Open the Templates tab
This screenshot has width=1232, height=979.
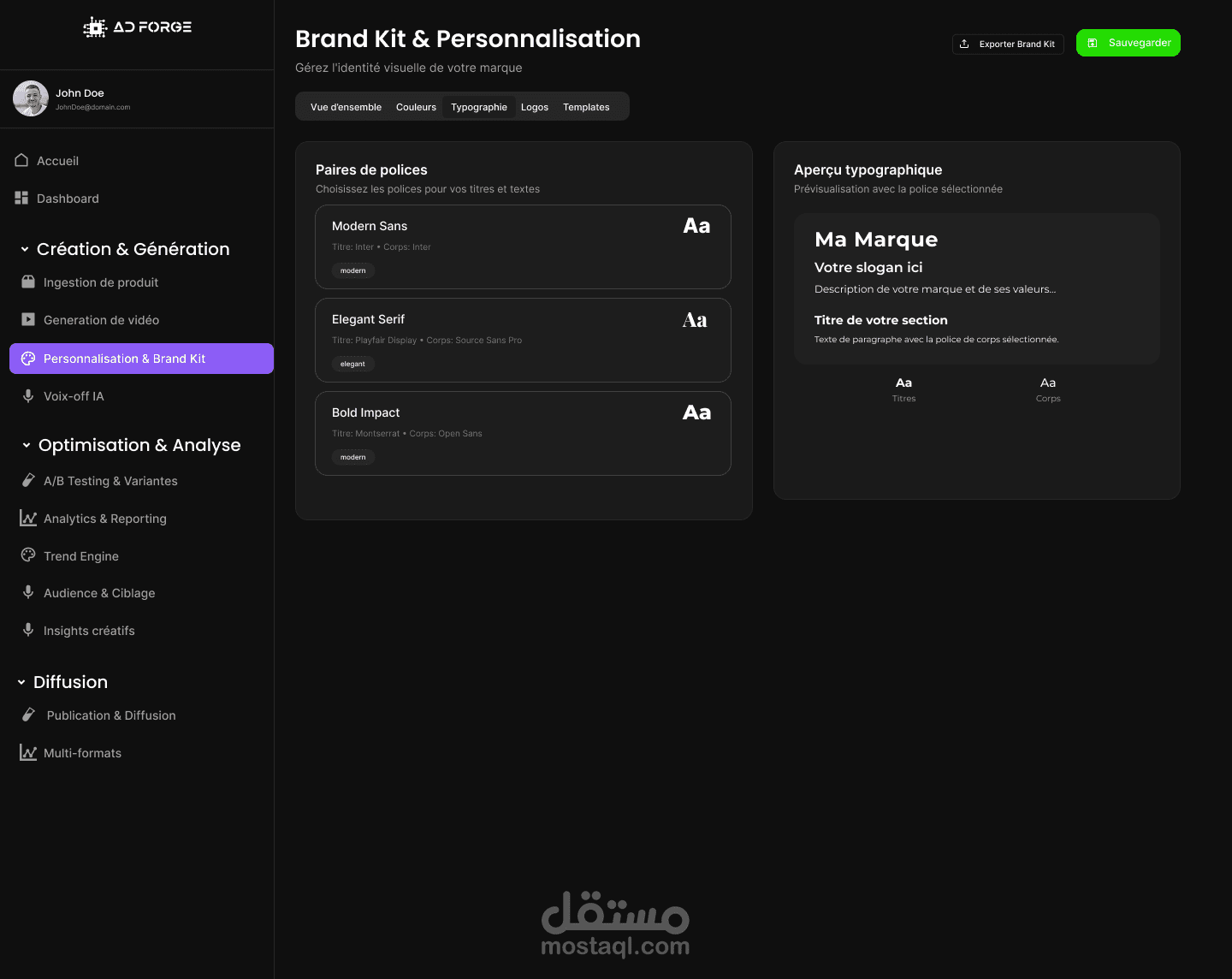pos(586,107)
